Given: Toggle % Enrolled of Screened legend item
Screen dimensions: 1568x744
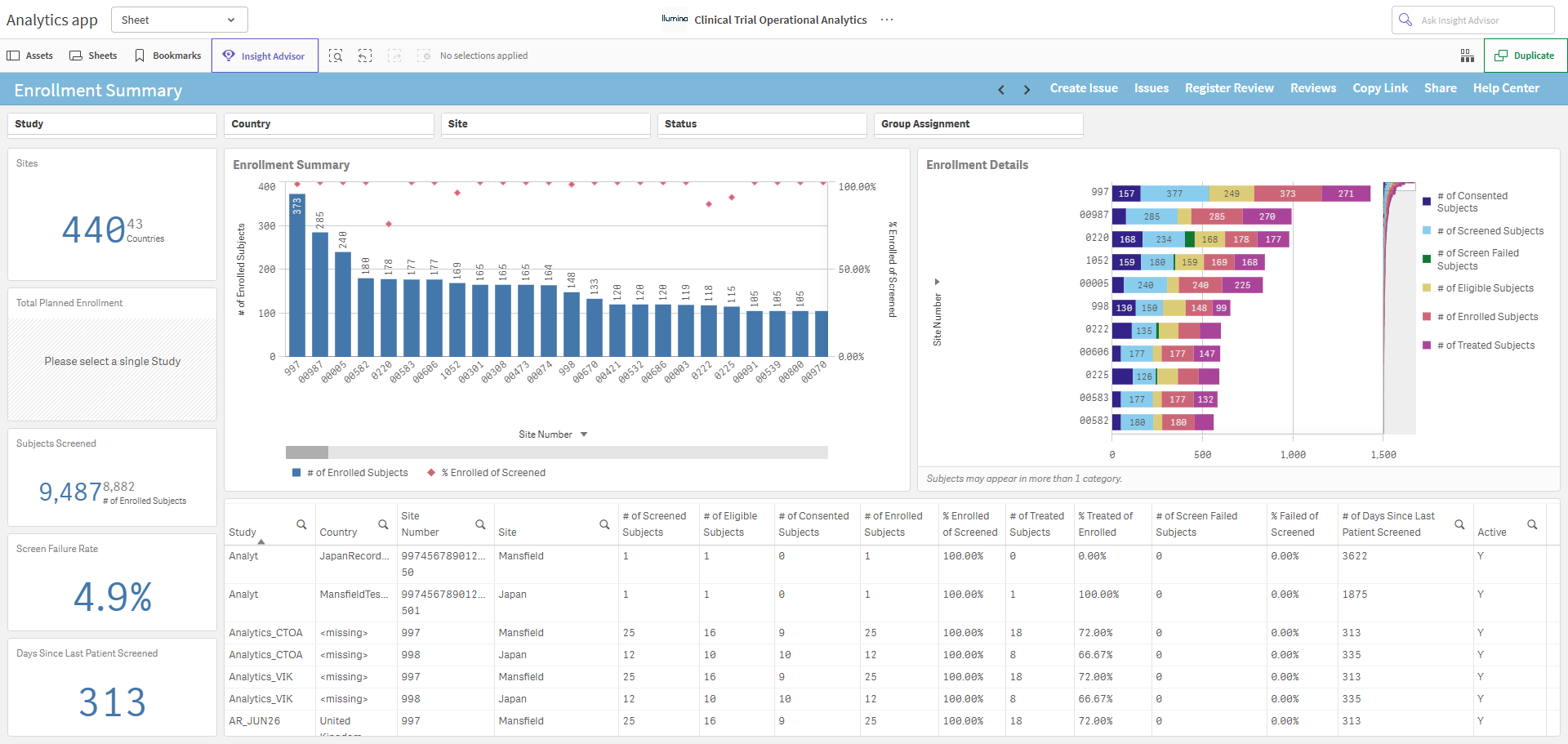Looking at the screenshot, I should [487, 473].
